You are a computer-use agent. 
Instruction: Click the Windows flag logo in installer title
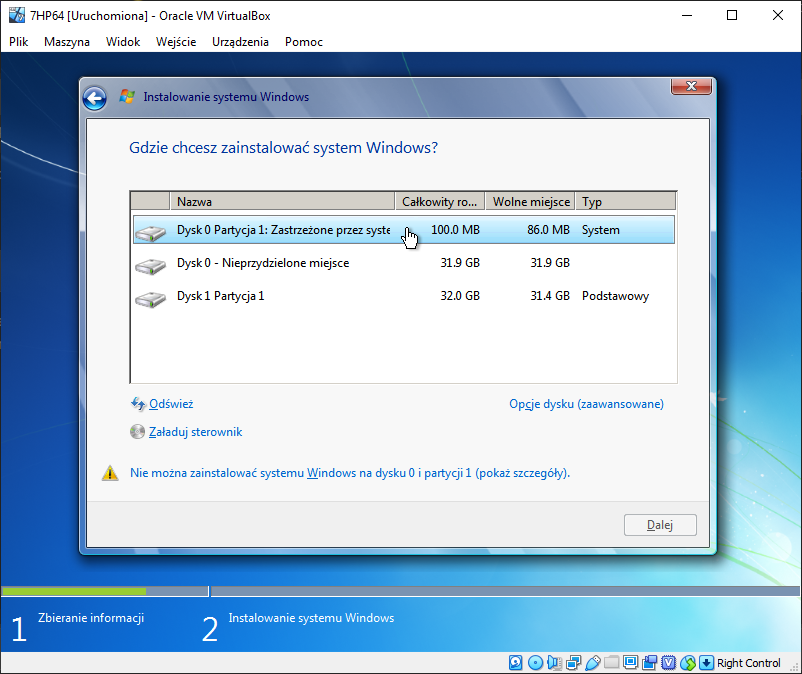(127, 96)
